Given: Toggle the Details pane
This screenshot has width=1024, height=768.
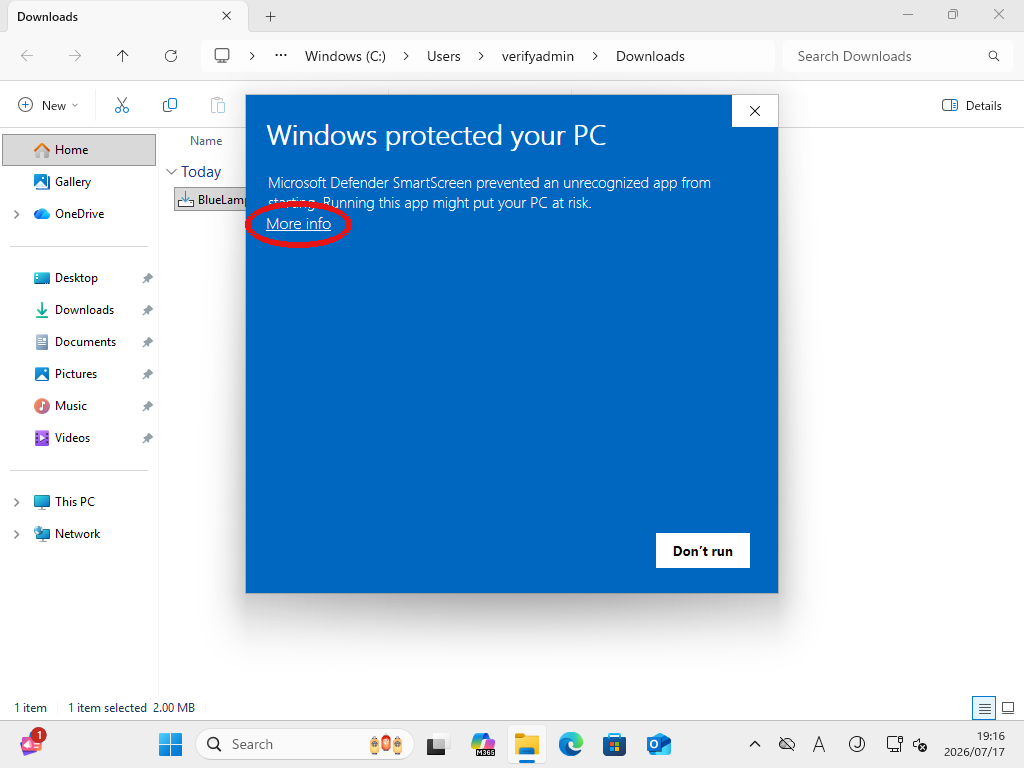Looking at the screenshot, I should [x=972, y=105].
